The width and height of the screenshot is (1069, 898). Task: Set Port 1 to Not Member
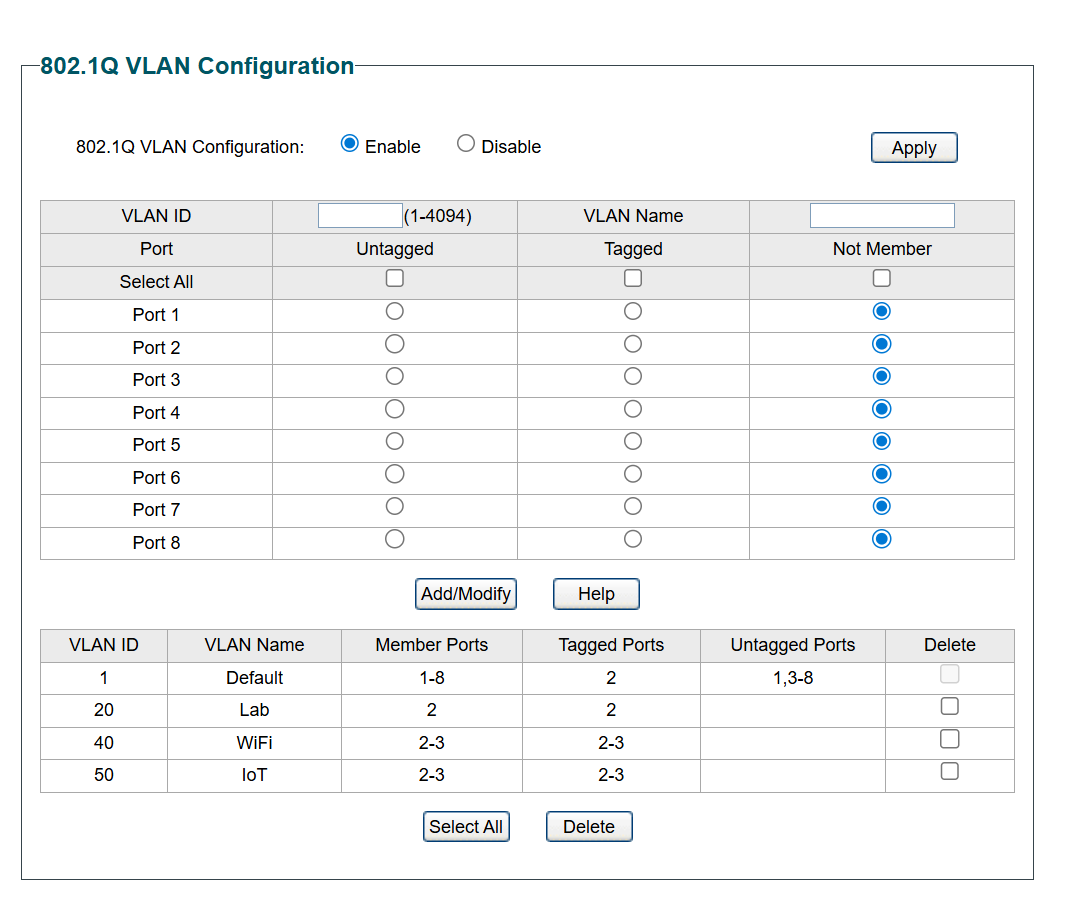(882, 312)
